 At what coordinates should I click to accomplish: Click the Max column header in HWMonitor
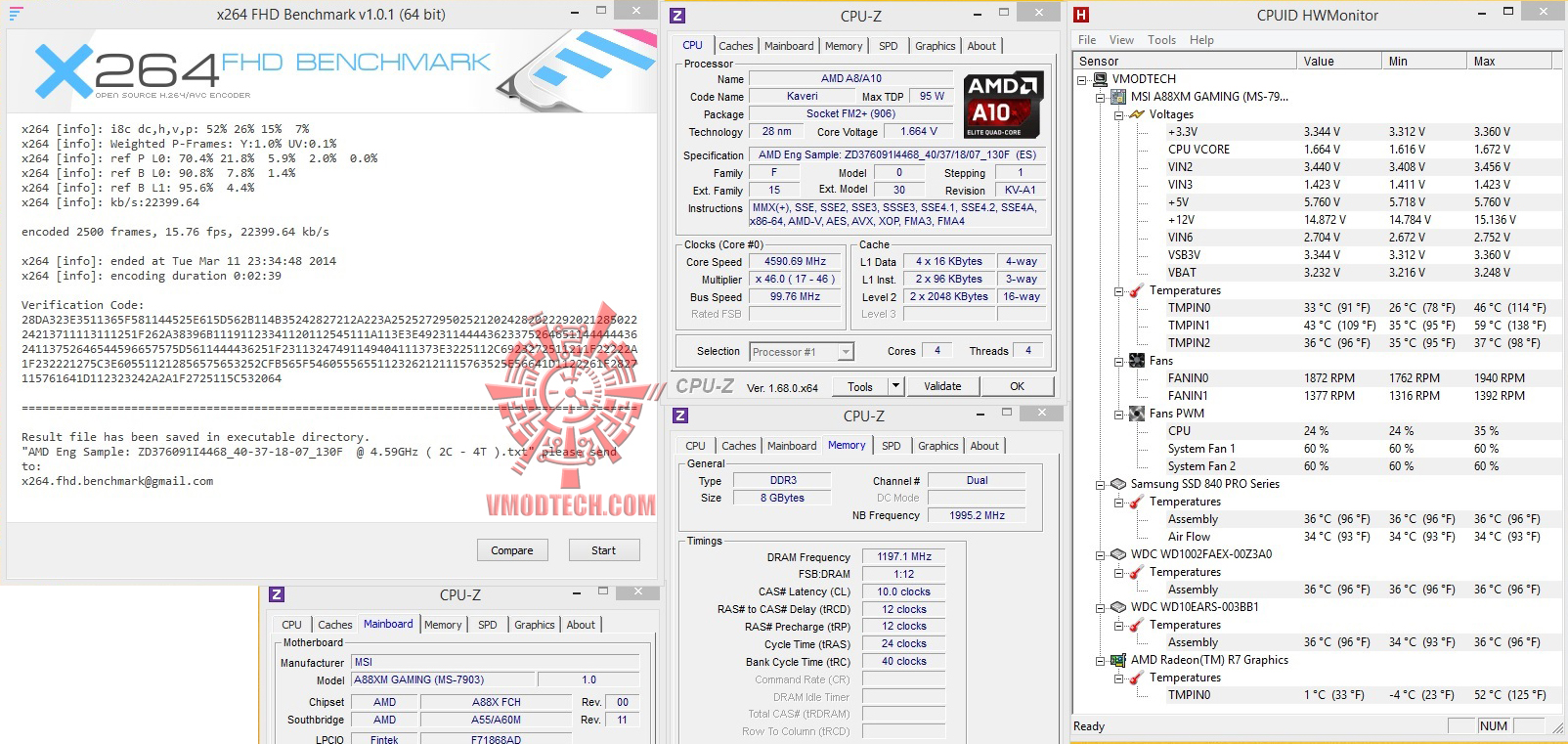click(x=1510, y=61)
